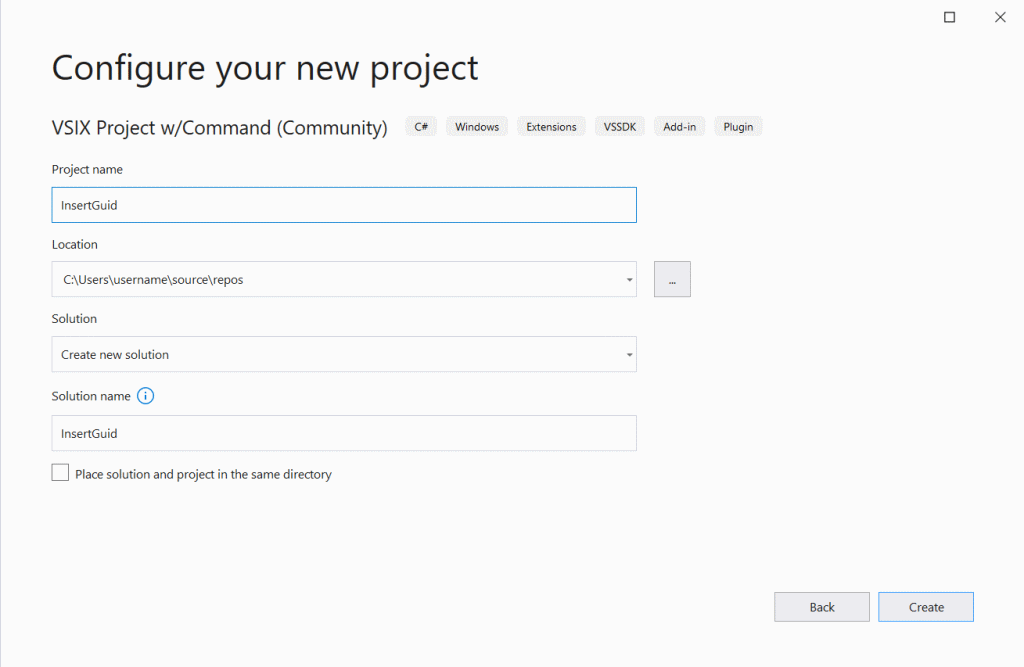Enable 'Place solution and project in the same directory'
The width and height of the screenshot is (1024, 667).
(60, 471)
